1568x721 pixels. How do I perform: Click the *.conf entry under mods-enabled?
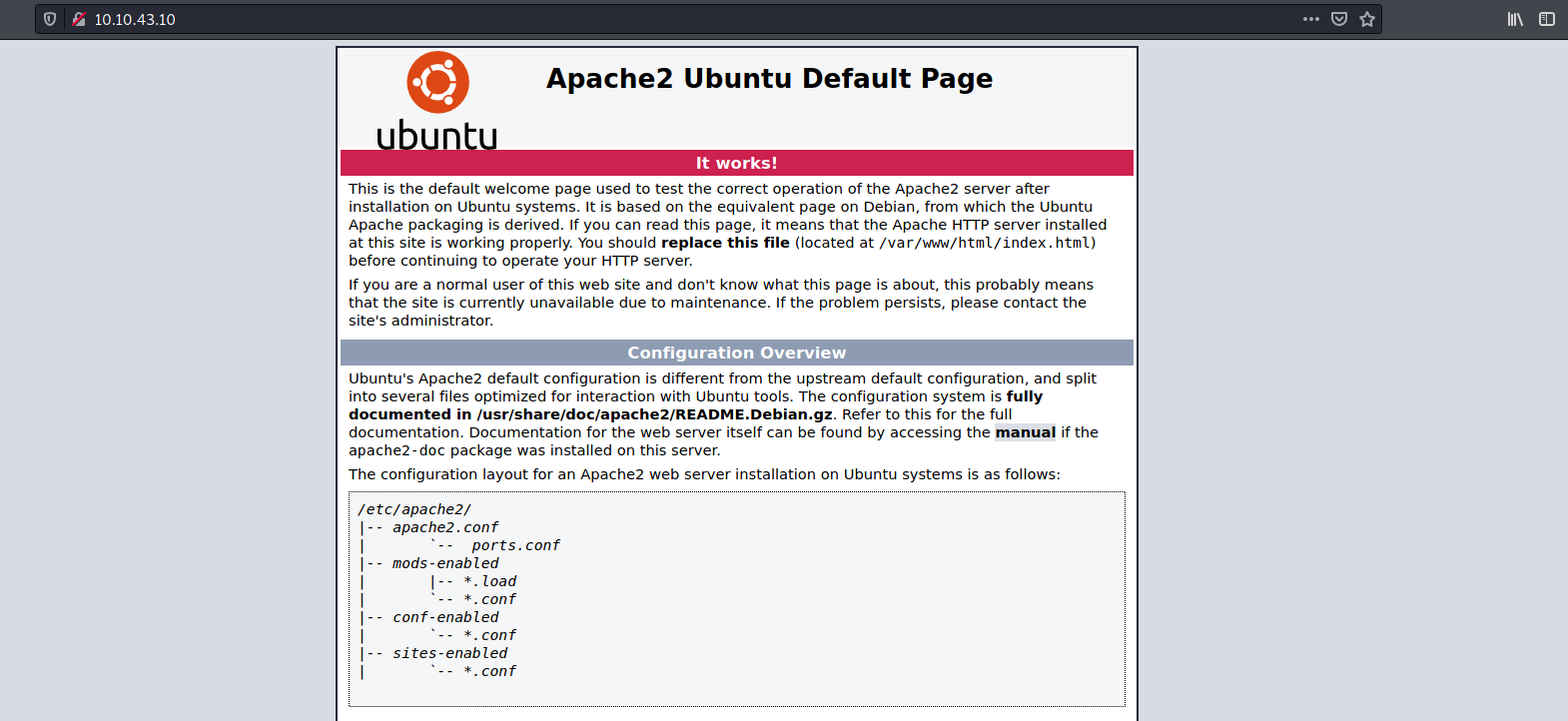[489, 599]
